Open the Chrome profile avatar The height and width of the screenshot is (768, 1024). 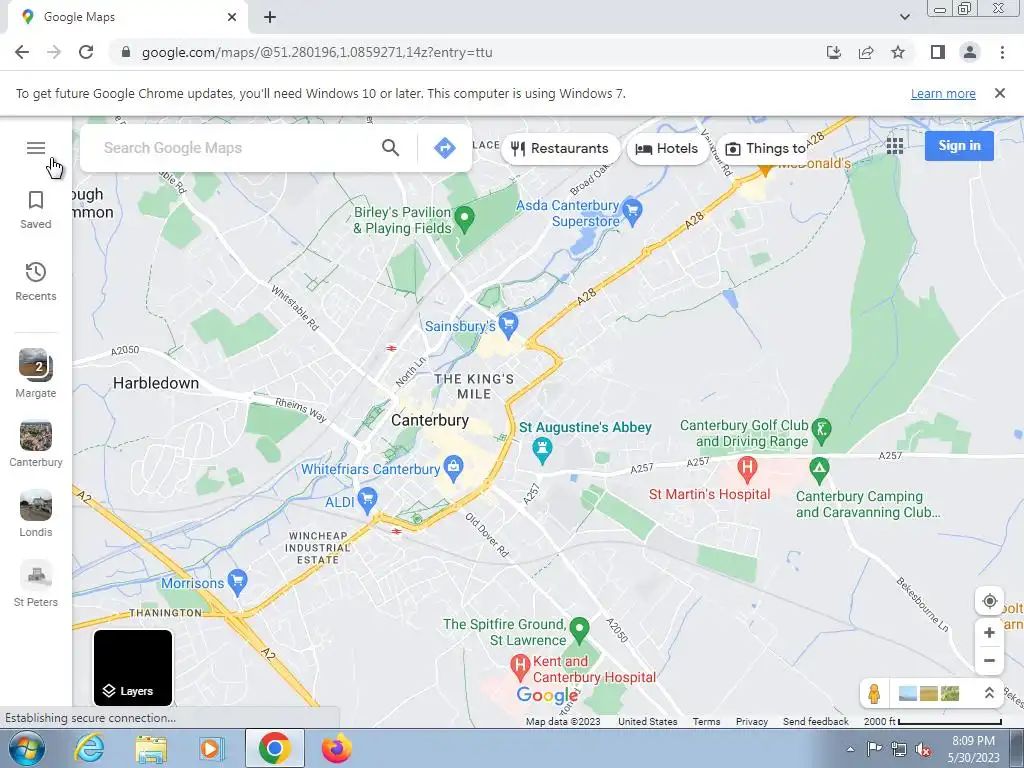970,52
